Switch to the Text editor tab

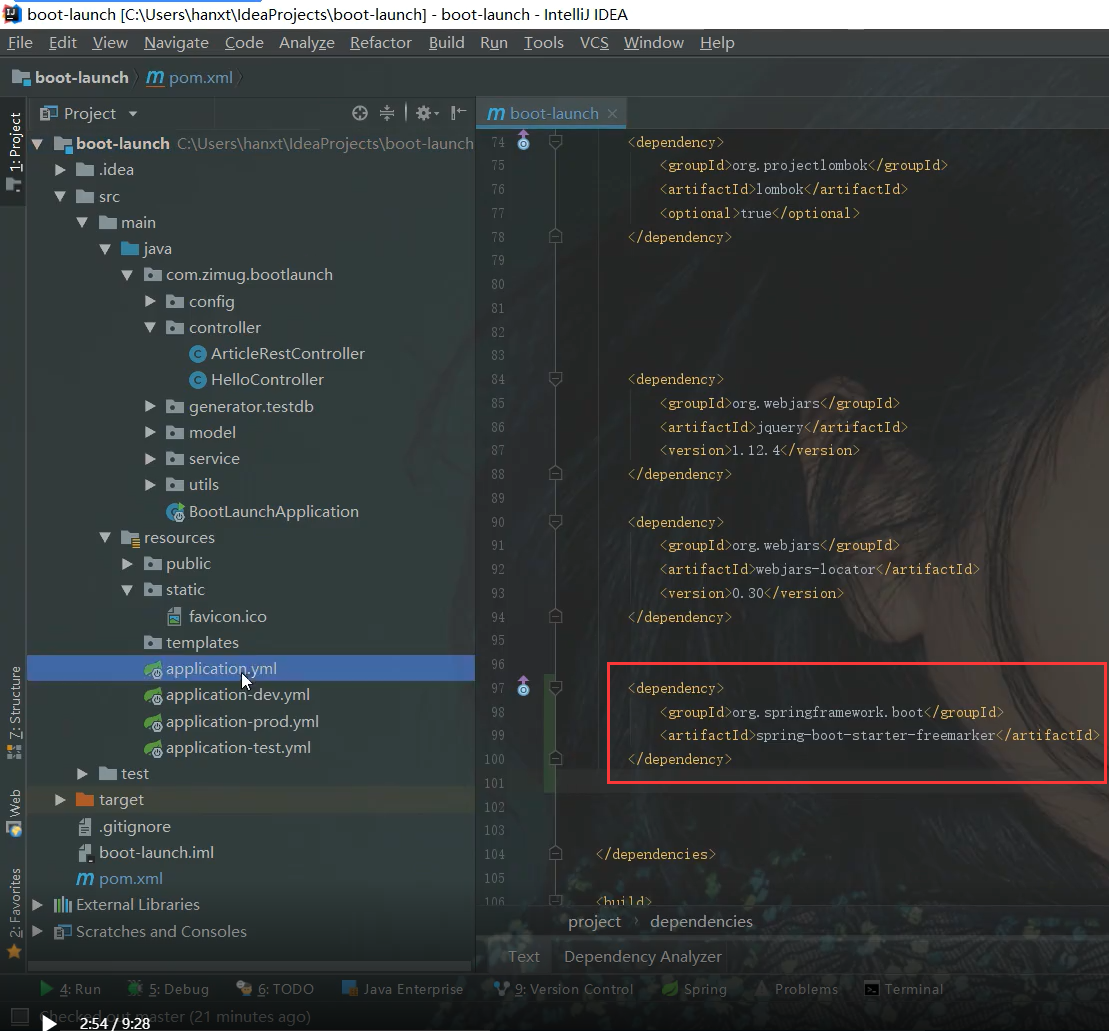click(x=523, y=957)
